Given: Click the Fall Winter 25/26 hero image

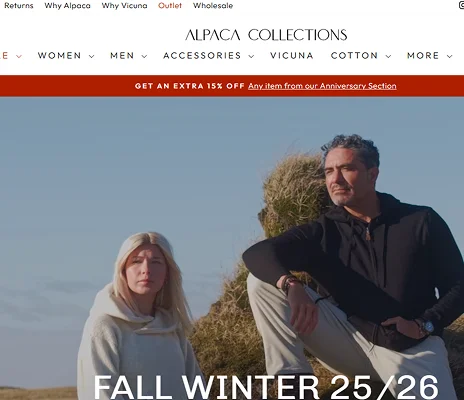Looking at the screenshot, I should [x=232, y=248].
